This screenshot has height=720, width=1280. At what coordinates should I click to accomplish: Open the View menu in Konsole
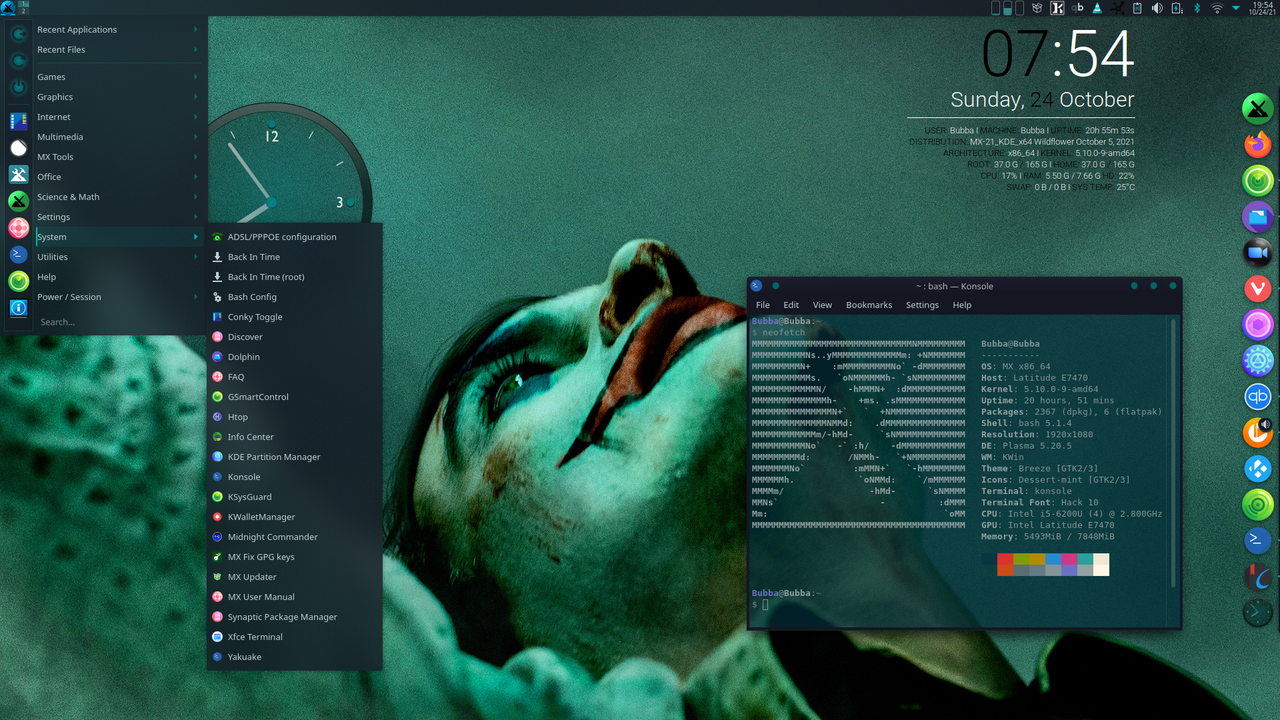click(x=822, y=305)
